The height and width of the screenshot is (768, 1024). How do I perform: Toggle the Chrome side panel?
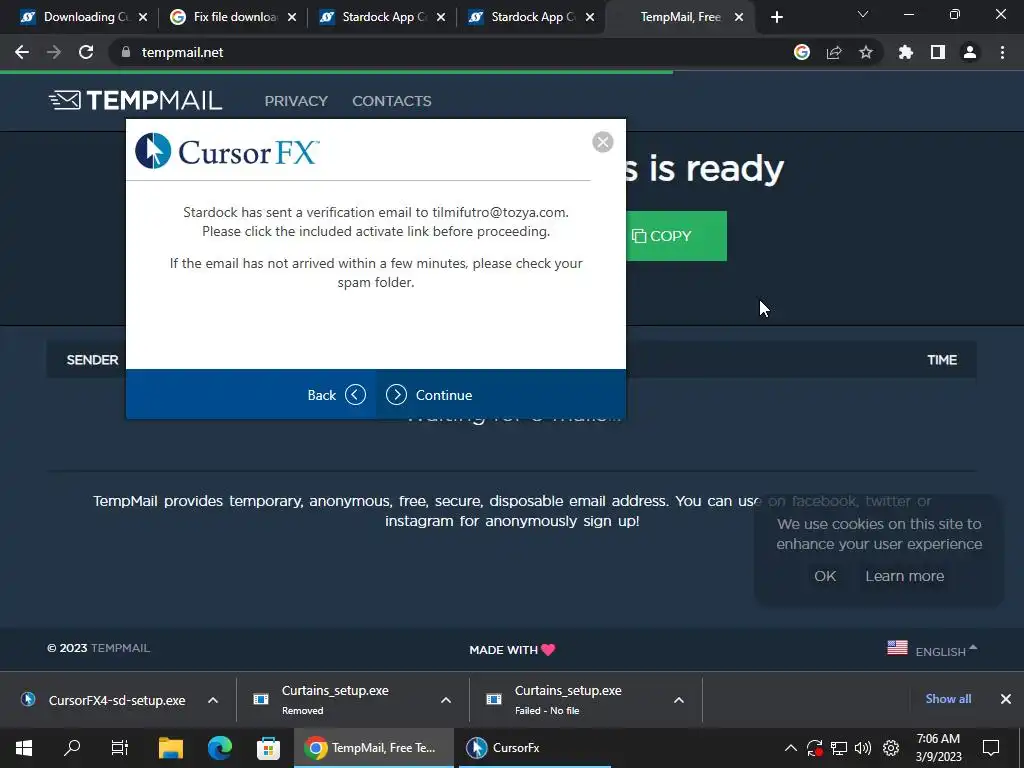938,52
